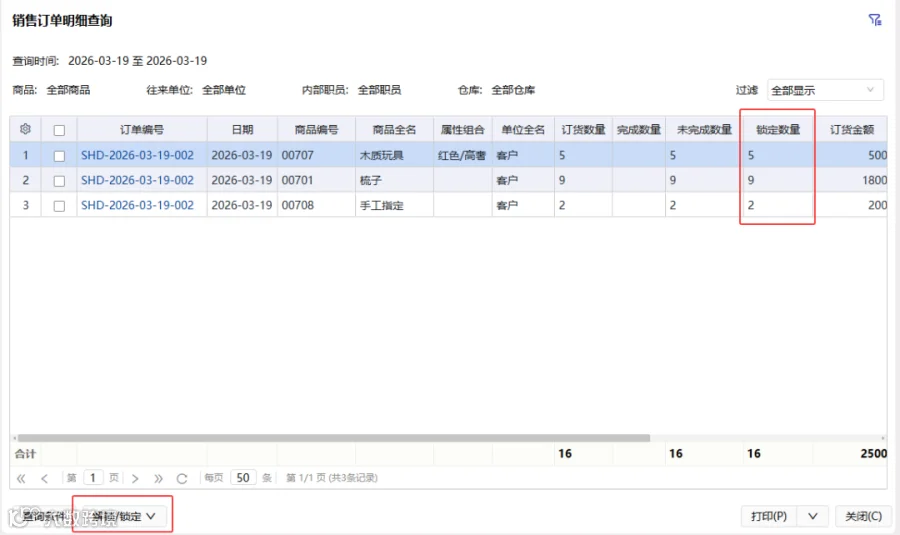Click the 查询条件 button
The height and width of the screenshot is (535, 900).
43,516
